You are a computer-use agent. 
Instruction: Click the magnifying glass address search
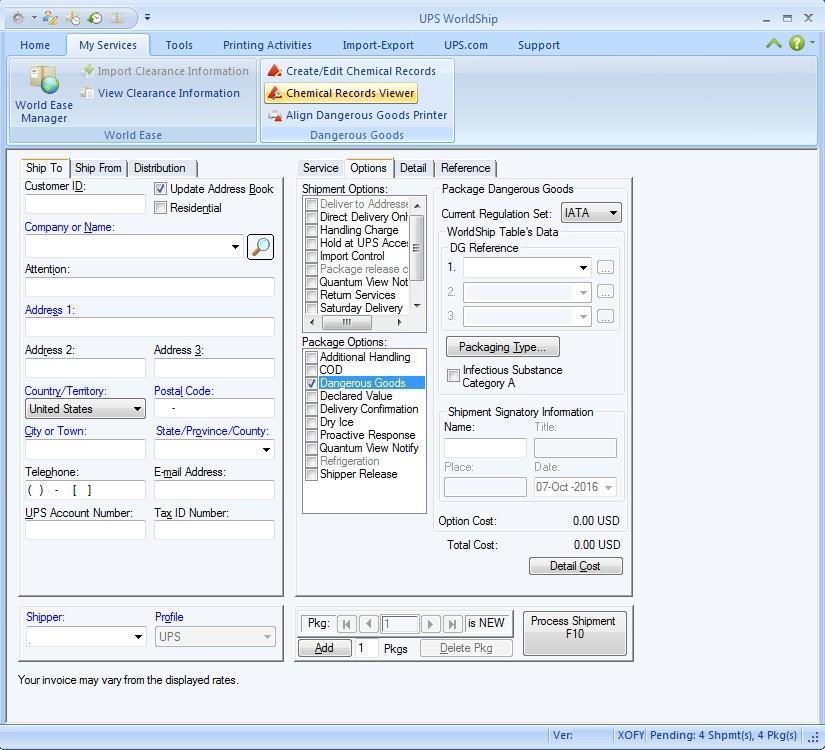pyautogui.click(x=260, y=246)
